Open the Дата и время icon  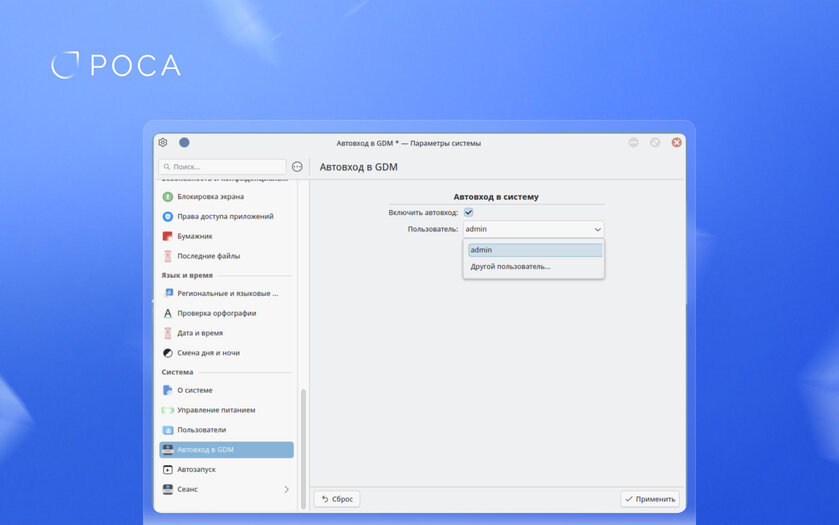pos(167,333)
